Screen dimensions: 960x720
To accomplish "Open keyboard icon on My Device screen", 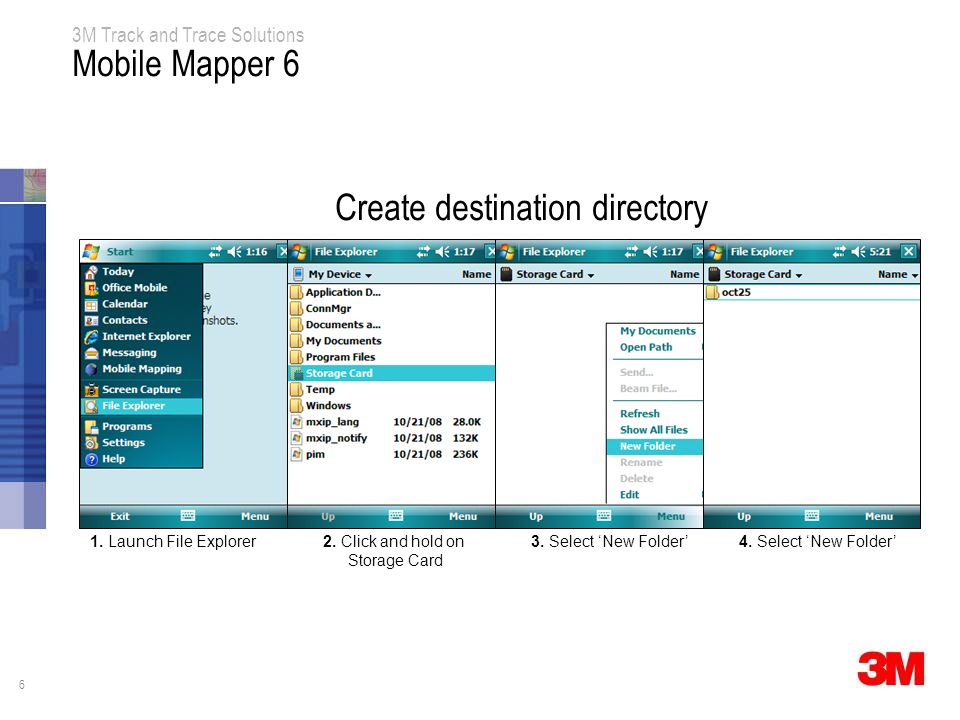I will [x=396, y=516].
